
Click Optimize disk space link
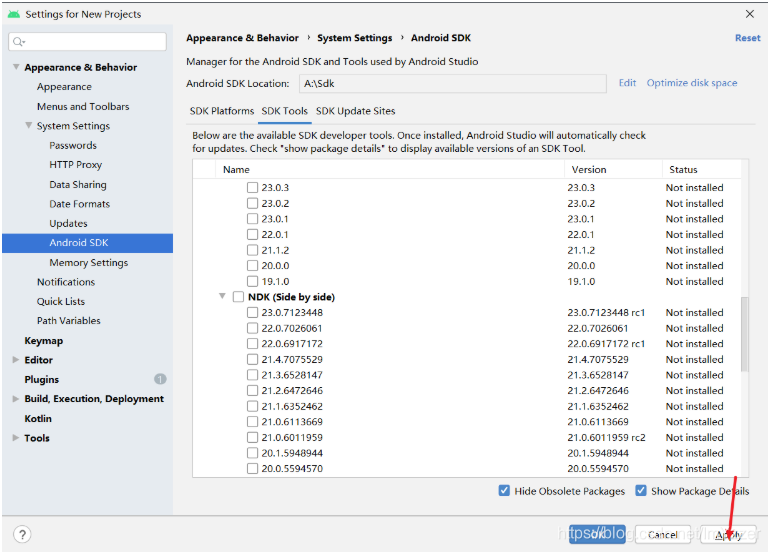[x=692, y=83]
